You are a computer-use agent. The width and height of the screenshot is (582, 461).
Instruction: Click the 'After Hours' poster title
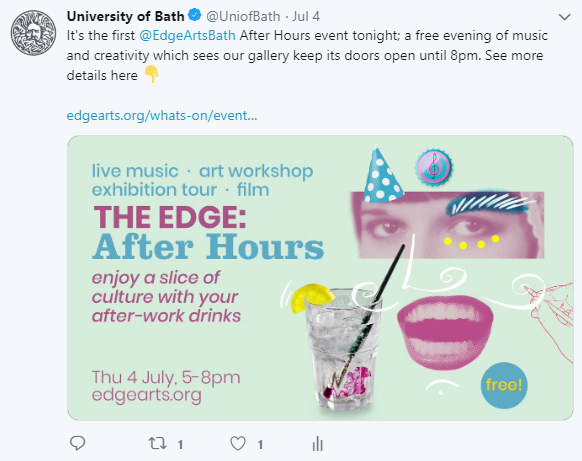208,246
